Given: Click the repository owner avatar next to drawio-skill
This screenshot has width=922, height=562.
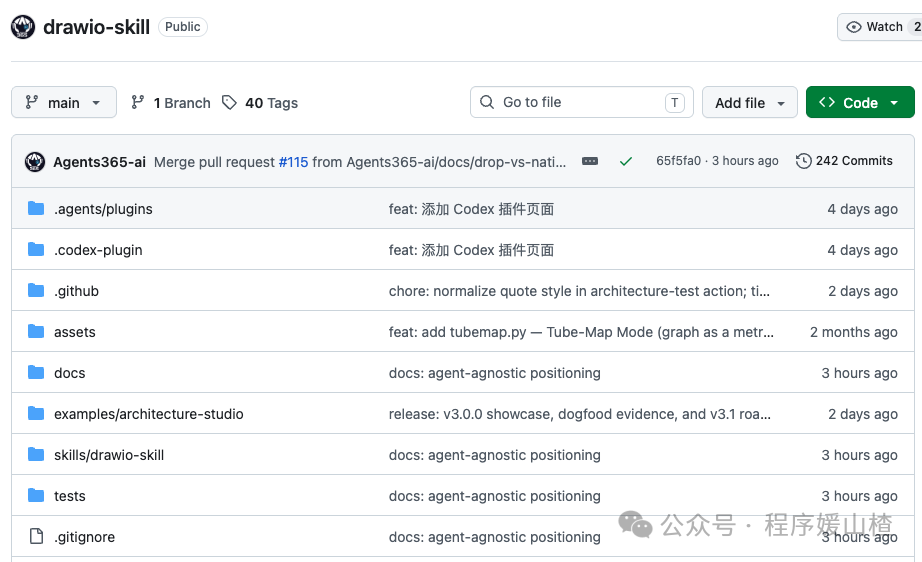Looking at the screenshot, I should (23, 27).
